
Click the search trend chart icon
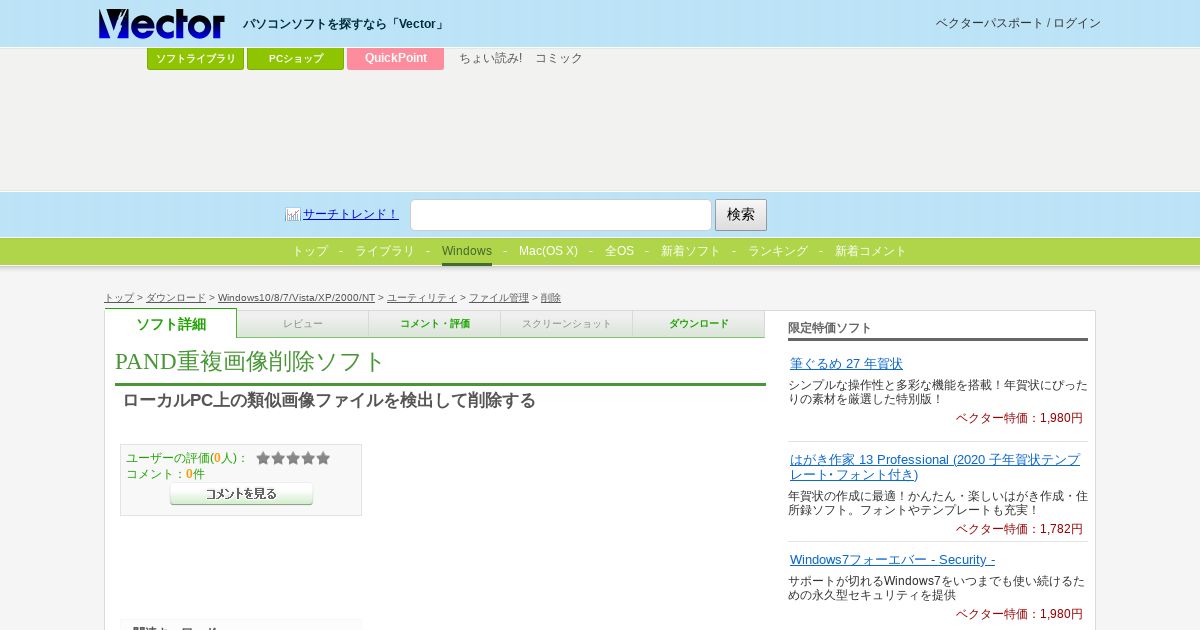coord(293,215)
